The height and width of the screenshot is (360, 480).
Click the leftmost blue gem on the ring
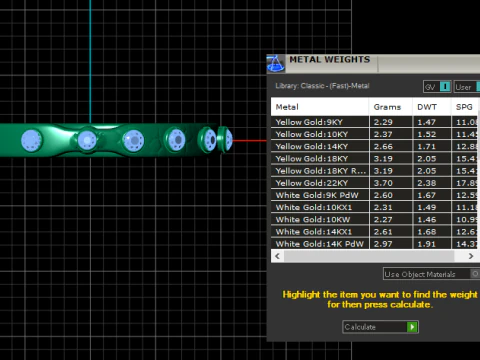(31, 140)
